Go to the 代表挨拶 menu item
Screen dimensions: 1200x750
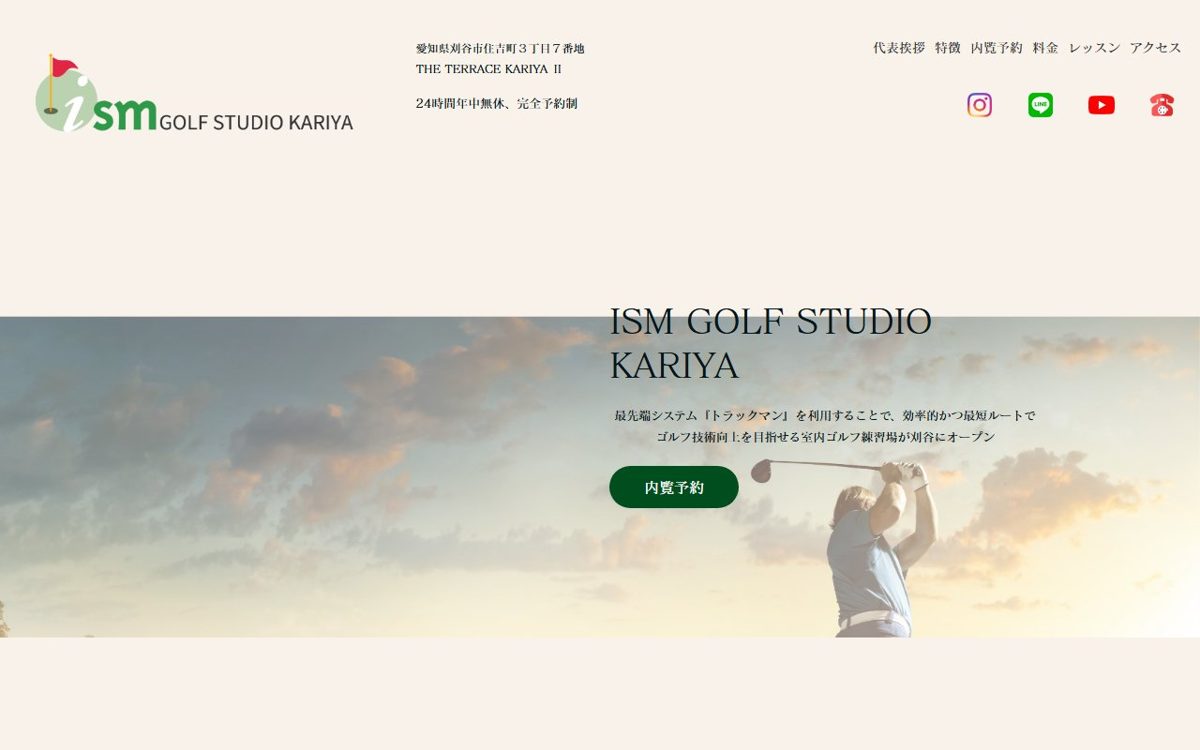899,48
